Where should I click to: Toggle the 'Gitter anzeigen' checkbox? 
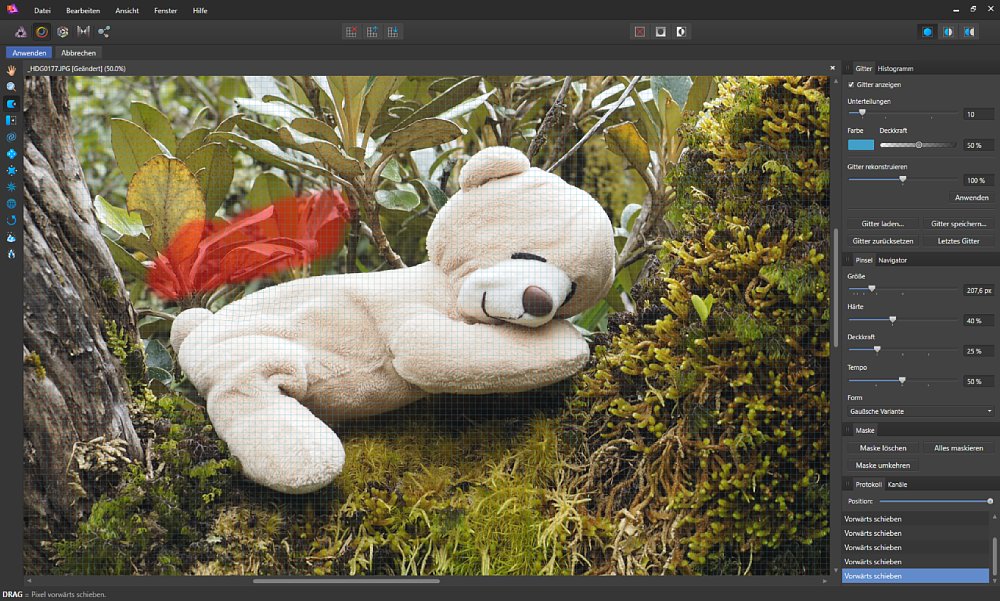851,84
